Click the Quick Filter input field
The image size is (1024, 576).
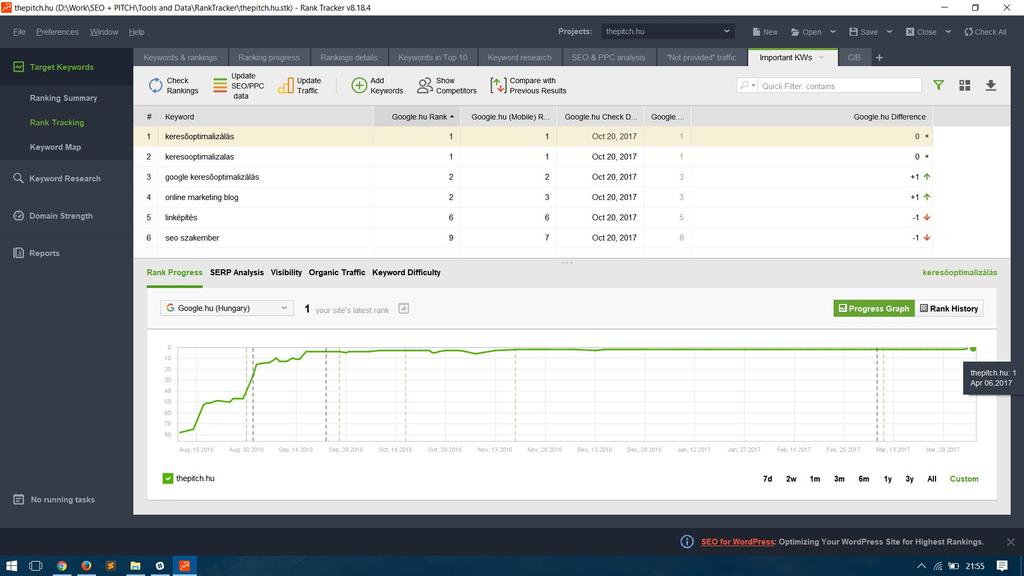pos(840,86)
